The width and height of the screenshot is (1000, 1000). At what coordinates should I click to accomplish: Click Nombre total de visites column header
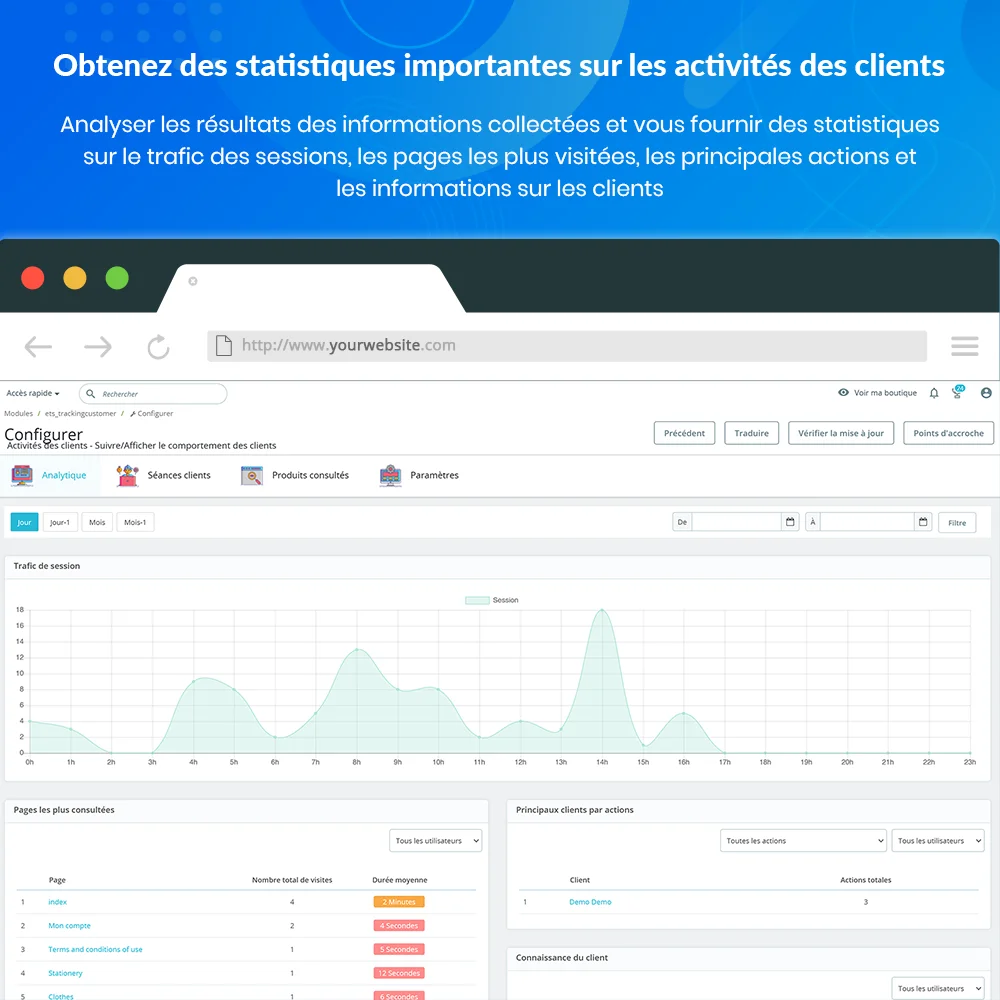click(292, 880)
